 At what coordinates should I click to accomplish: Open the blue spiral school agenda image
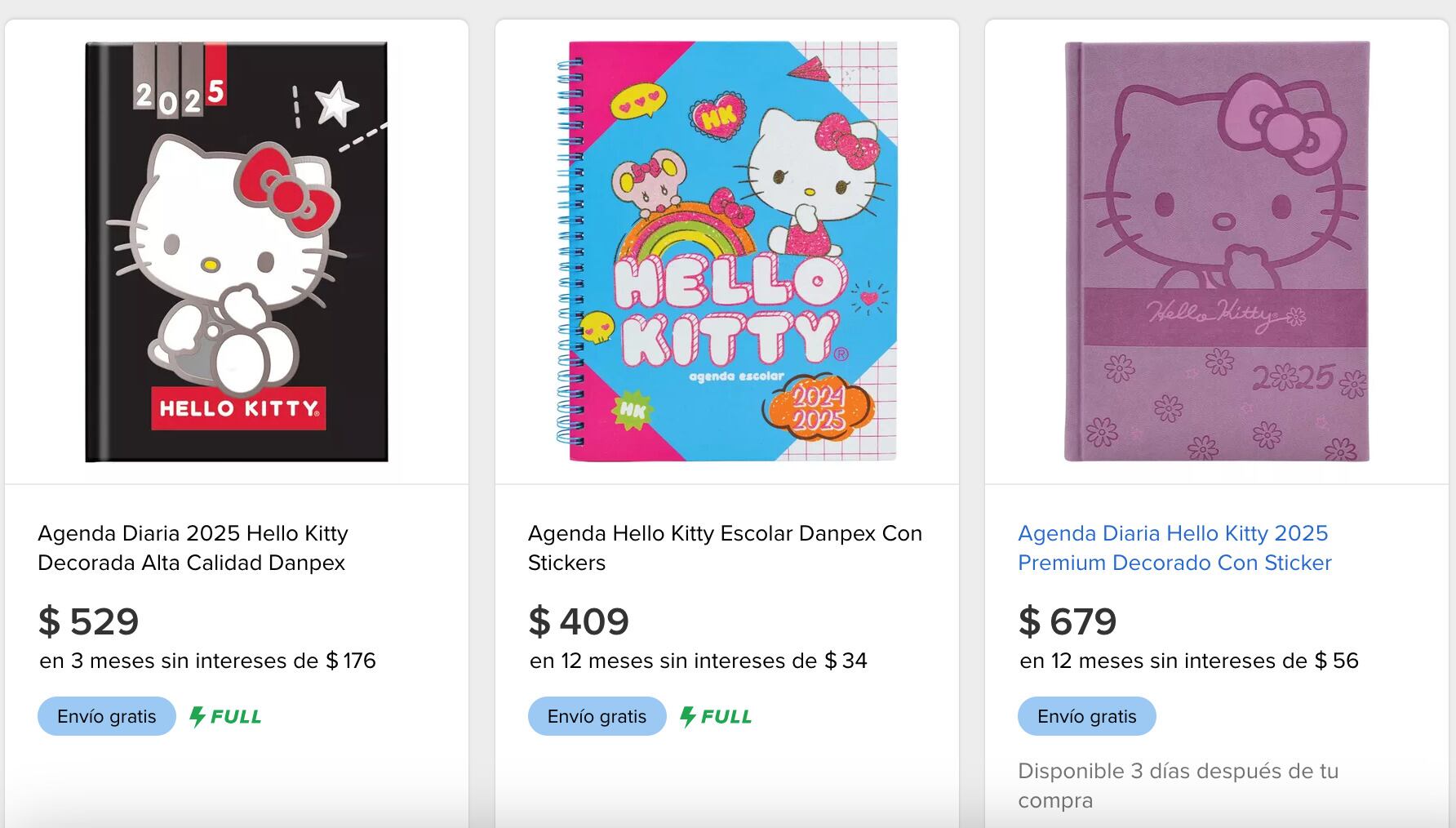726,252
